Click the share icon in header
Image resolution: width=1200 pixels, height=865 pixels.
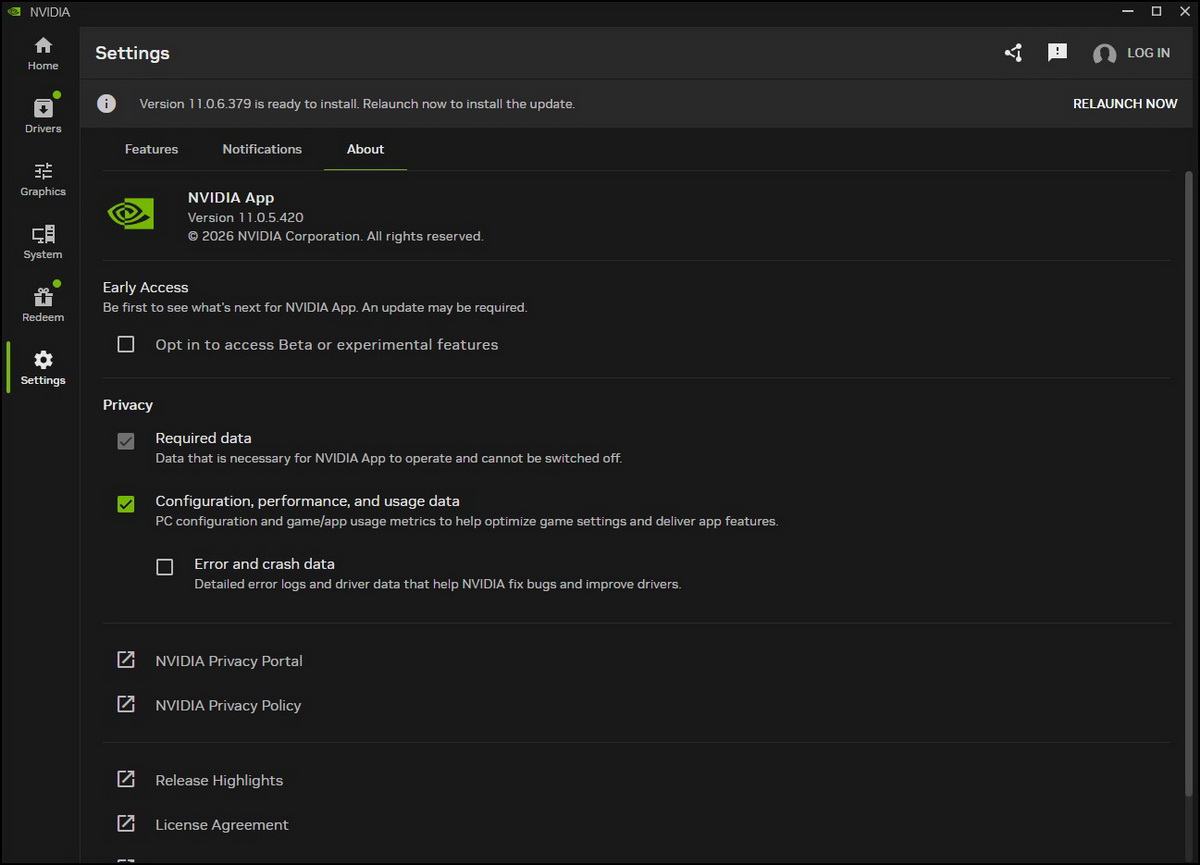(x=1013, y=53)
